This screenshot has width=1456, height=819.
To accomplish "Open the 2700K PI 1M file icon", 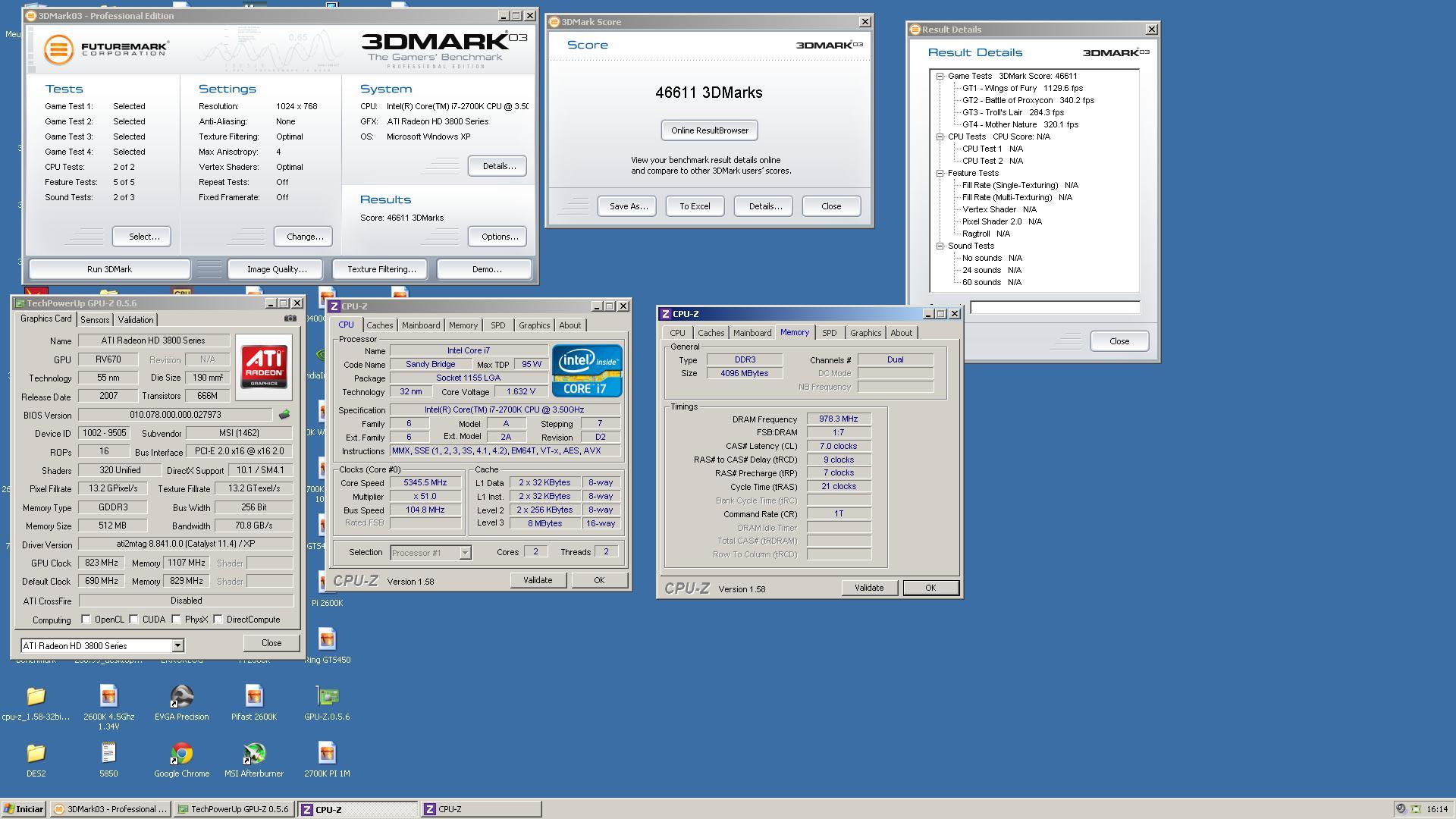I will point(327,760).
